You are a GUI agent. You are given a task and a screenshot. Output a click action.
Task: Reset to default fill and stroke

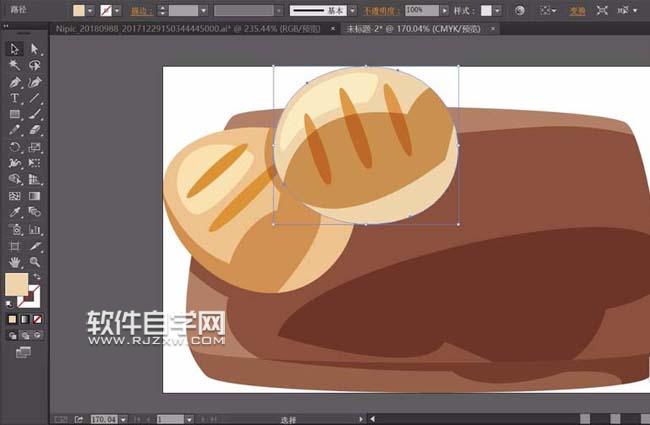[x=9, y=304]
